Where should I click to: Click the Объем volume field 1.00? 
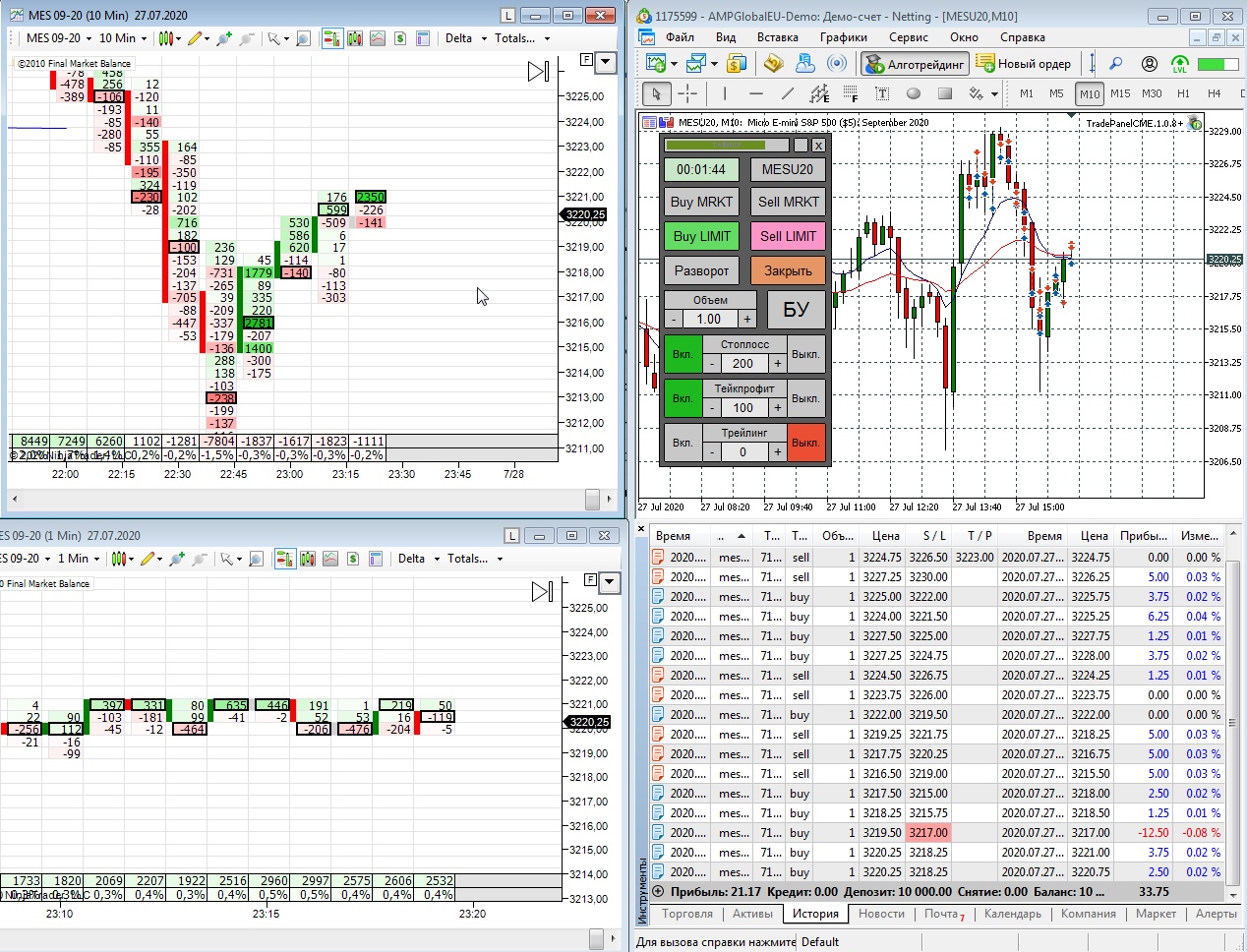(x=709, y=319)
